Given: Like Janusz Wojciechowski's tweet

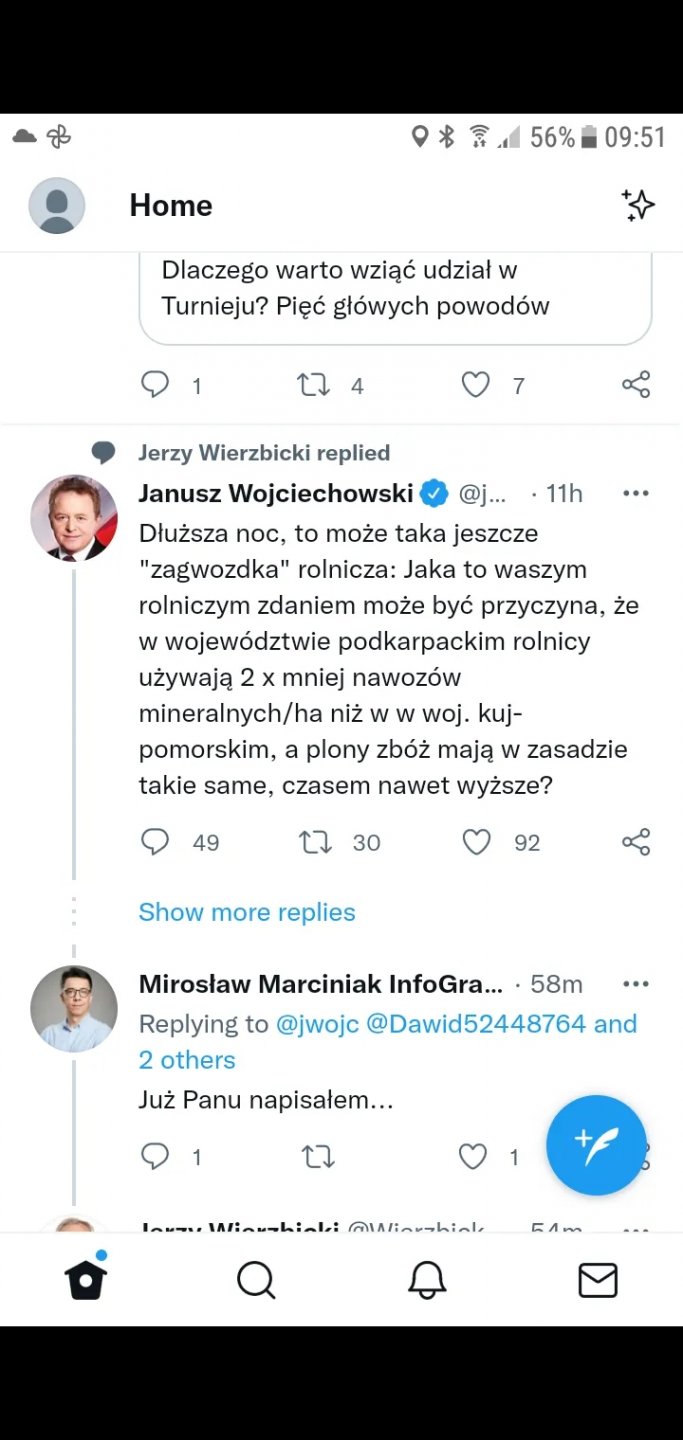Looking at the screenshot, I should coord(476,842).
